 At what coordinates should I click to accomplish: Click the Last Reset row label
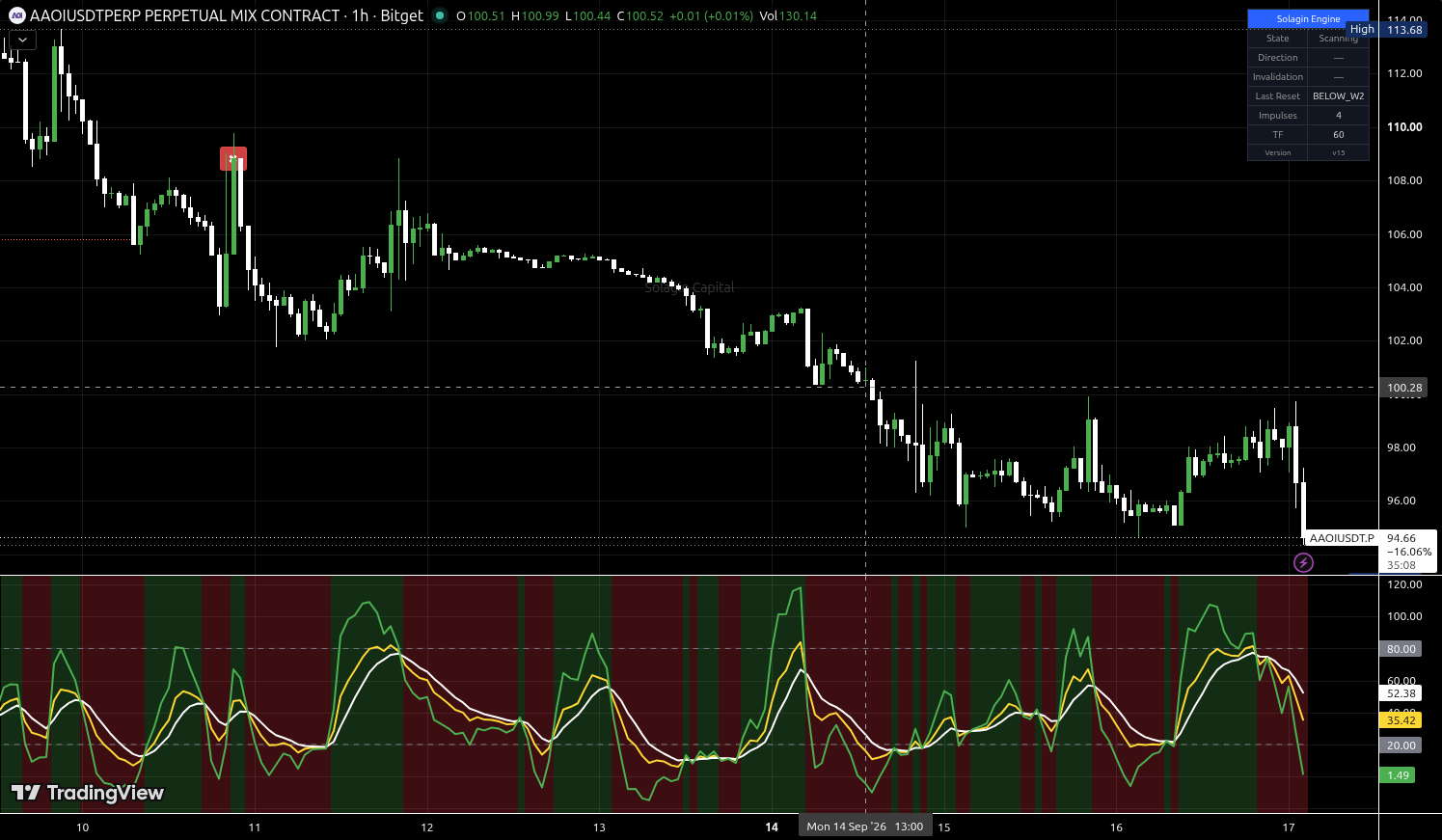coord(1278,96)
